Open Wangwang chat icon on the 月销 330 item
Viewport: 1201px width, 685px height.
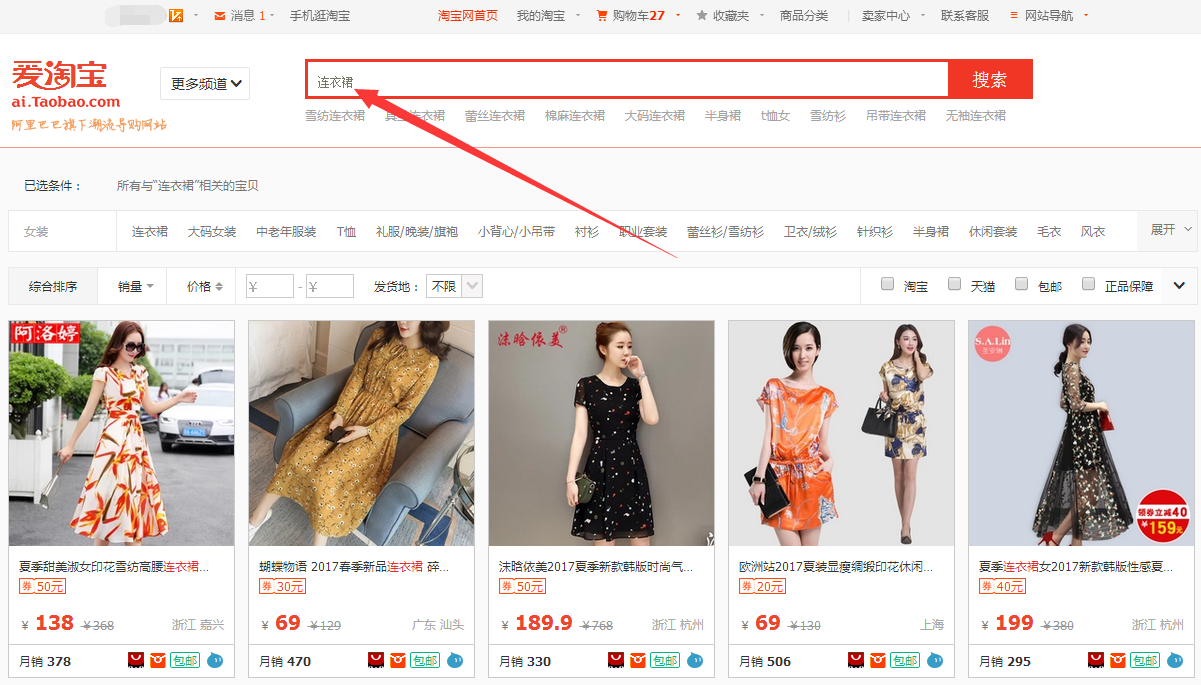(x=695, y=660)
